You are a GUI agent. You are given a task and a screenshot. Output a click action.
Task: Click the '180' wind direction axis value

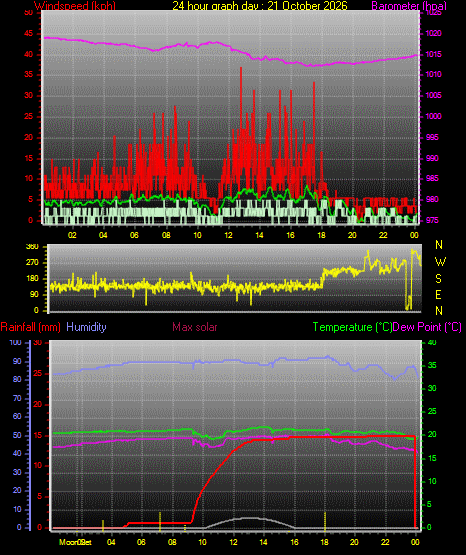click(32, 279)
